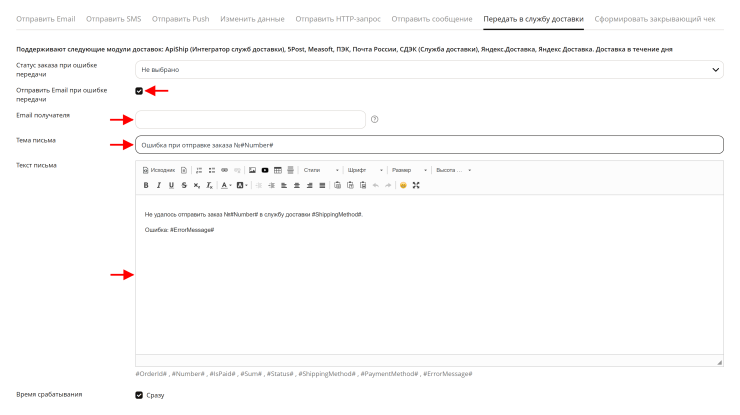
Task: Toggle the Сразу checkbox
Action: [x=139, y=395]
